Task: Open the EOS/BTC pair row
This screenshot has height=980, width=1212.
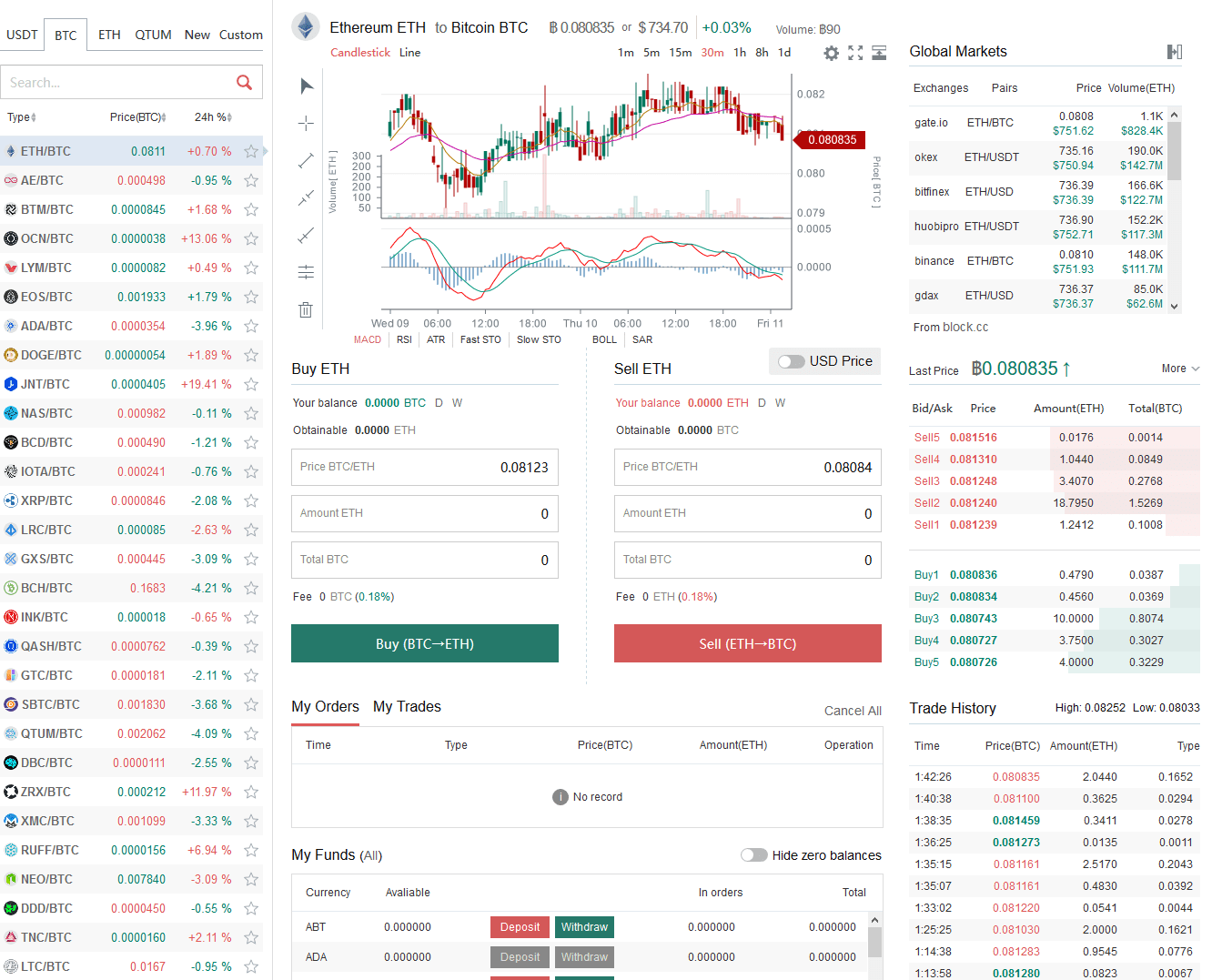Action: (131, 298)
